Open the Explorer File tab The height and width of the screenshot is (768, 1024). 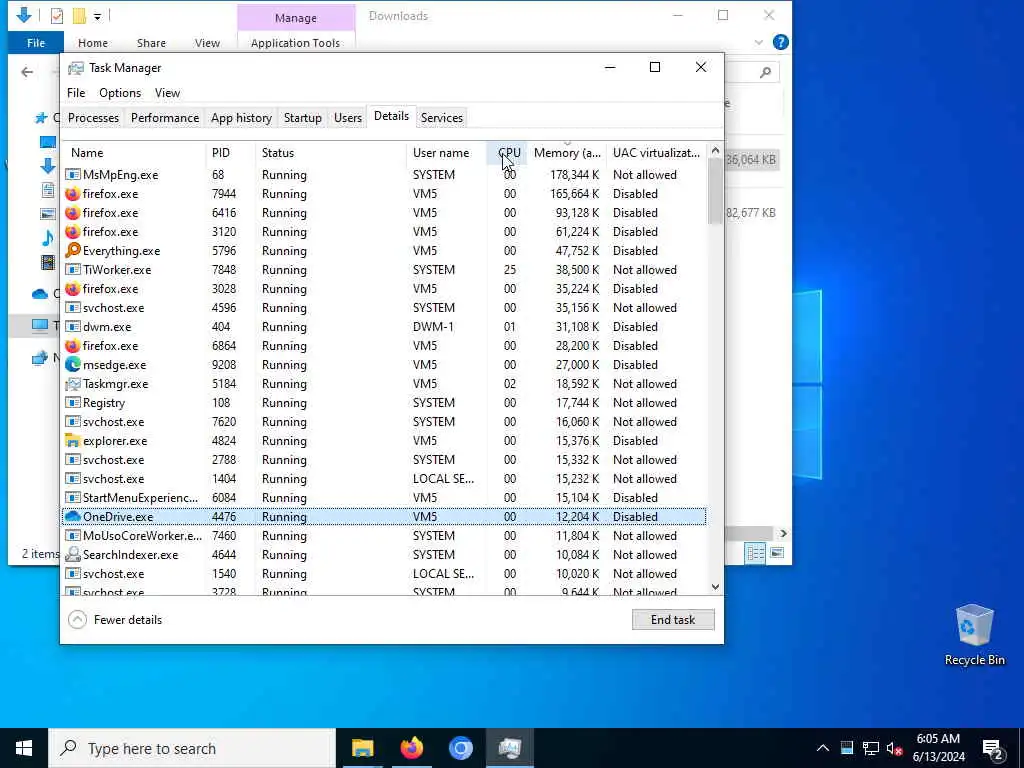[x=36, y=43]
